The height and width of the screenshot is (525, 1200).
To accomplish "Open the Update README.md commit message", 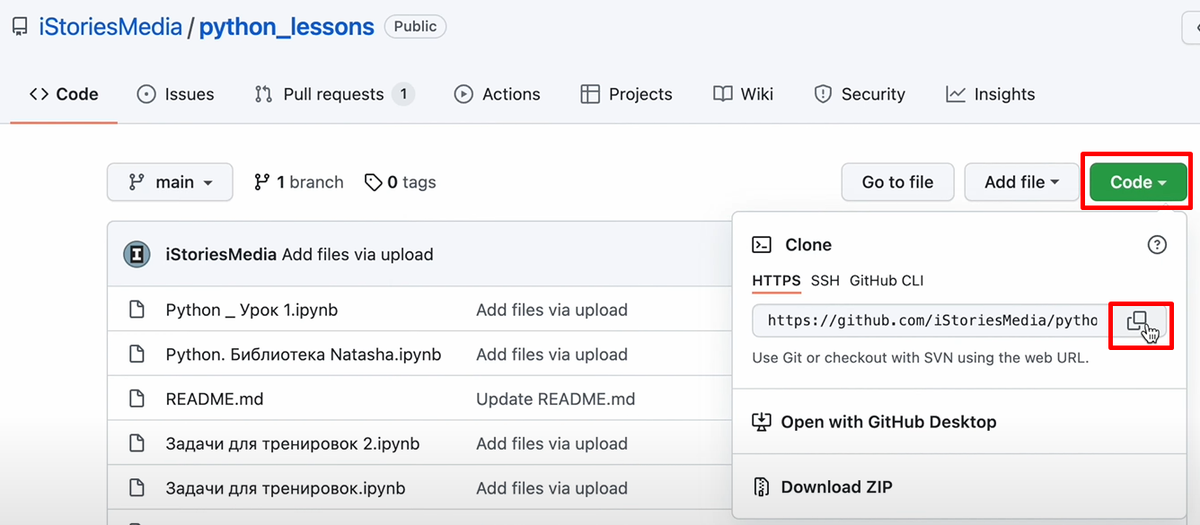I will (556, 399).
